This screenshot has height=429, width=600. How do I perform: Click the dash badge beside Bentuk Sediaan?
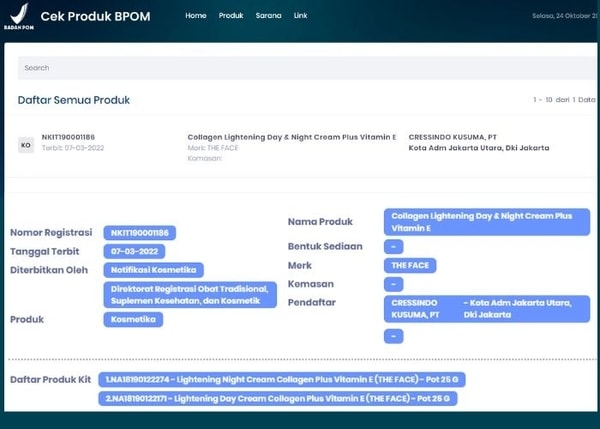(x=393, y=246)
